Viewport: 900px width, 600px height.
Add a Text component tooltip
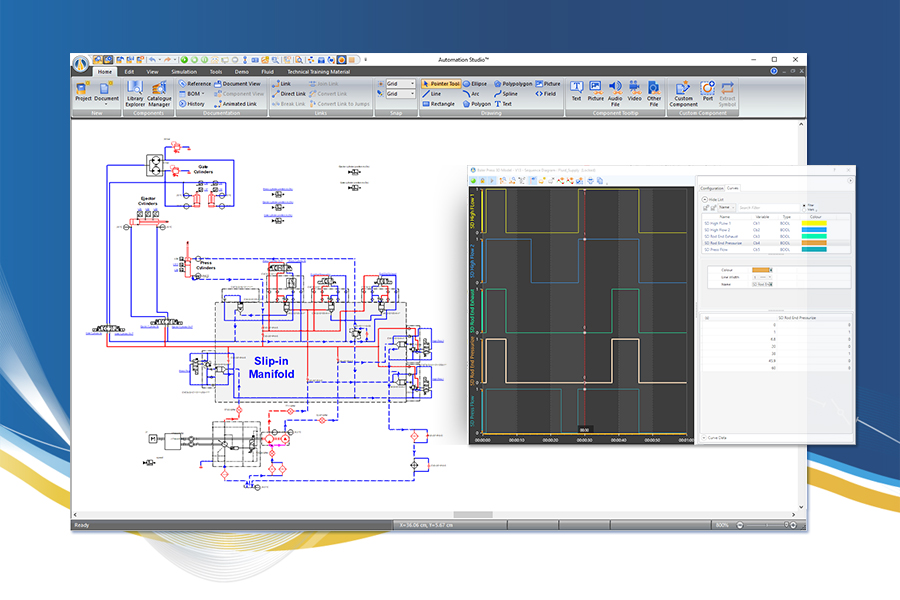click(576, 91)
